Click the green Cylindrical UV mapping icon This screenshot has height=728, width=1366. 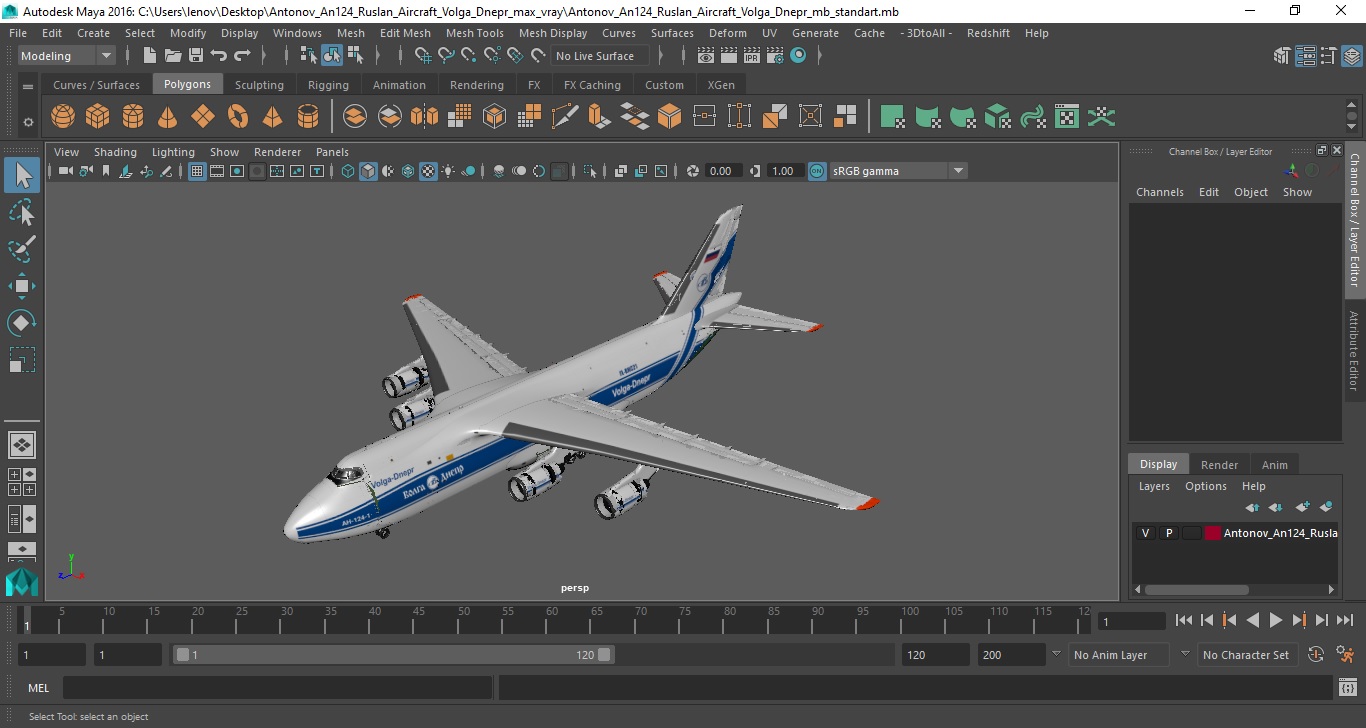[927, 117]
